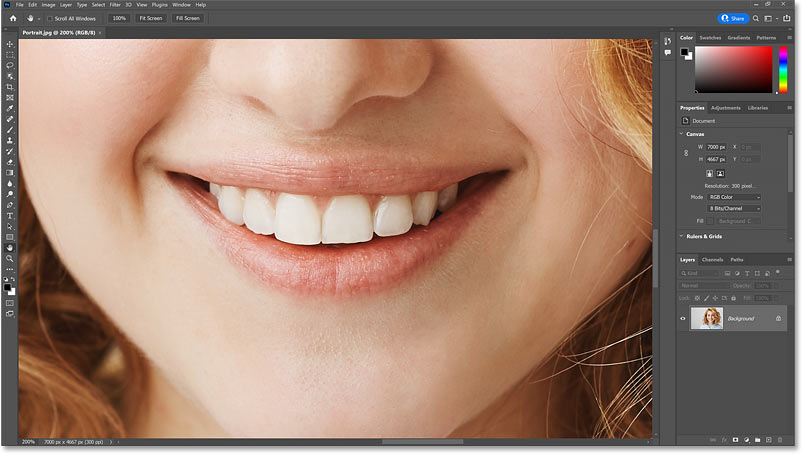Image resolution: width=803 pixels, height=455 pixels.
Task: Select the Crop tool
Action: pyautogui.click(x=10, y=87)
